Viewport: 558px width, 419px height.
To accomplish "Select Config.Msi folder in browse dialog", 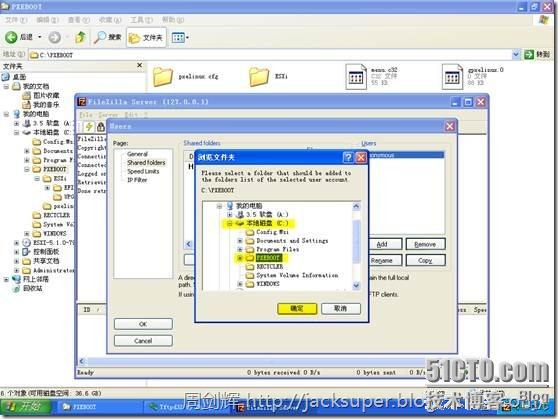I will [x=272, y=232].
